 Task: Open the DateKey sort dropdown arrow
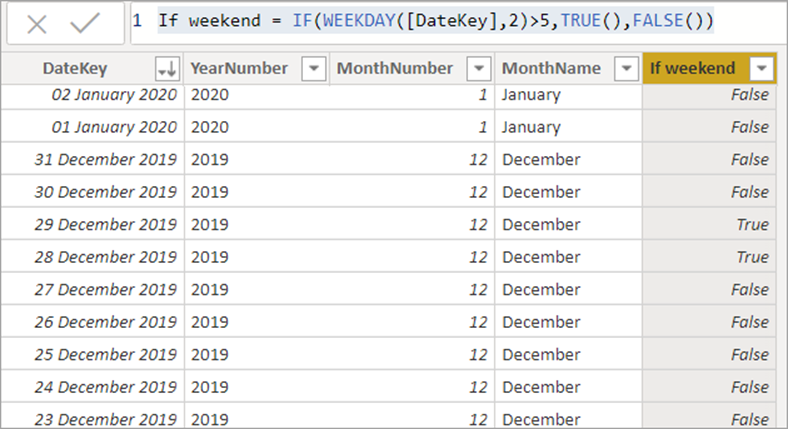(x=167, y=68)
